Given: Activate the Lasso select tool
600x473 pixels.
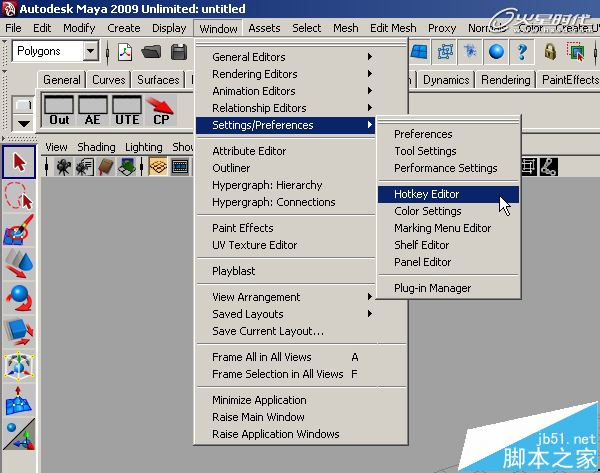Looking at the screenshot, I should 19,196.
